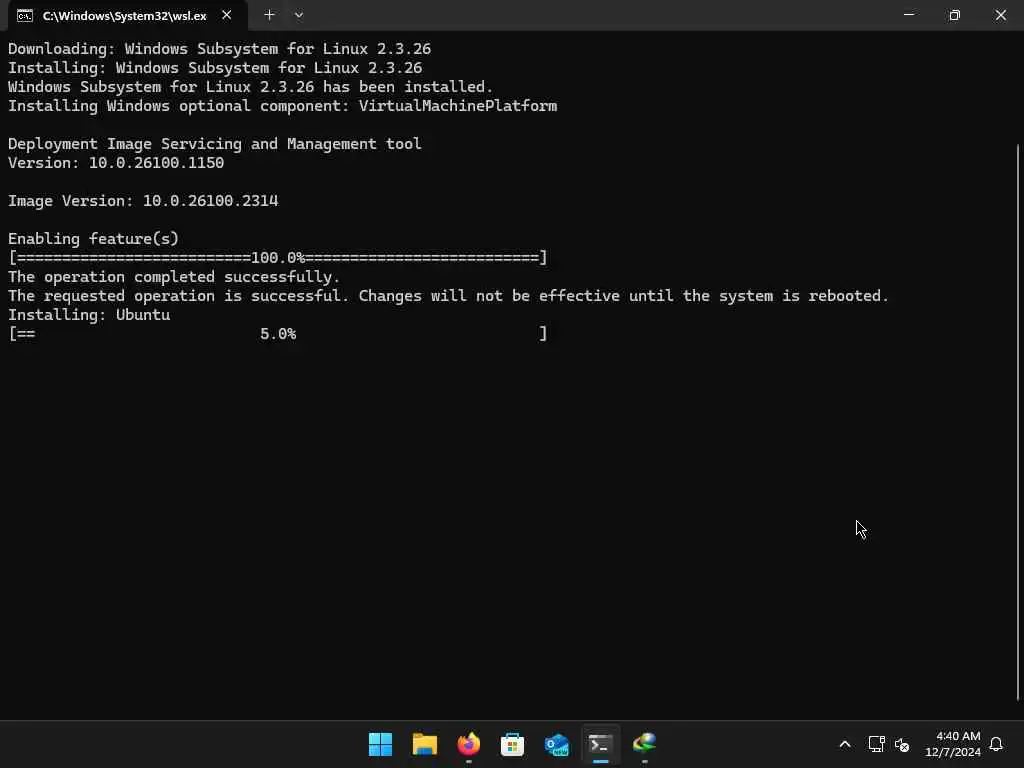Click "Image Version: 10.0.26100.2314" line
The image size is (1024, 768).
point(143,200)
